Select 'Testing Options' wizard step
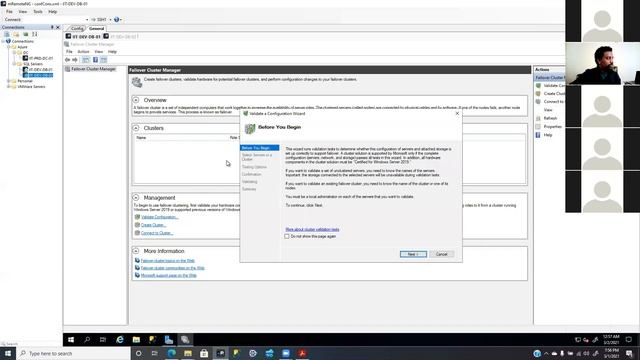Image resolution: width=640 pixels, height=360 pixels. (x=254, y=167)
